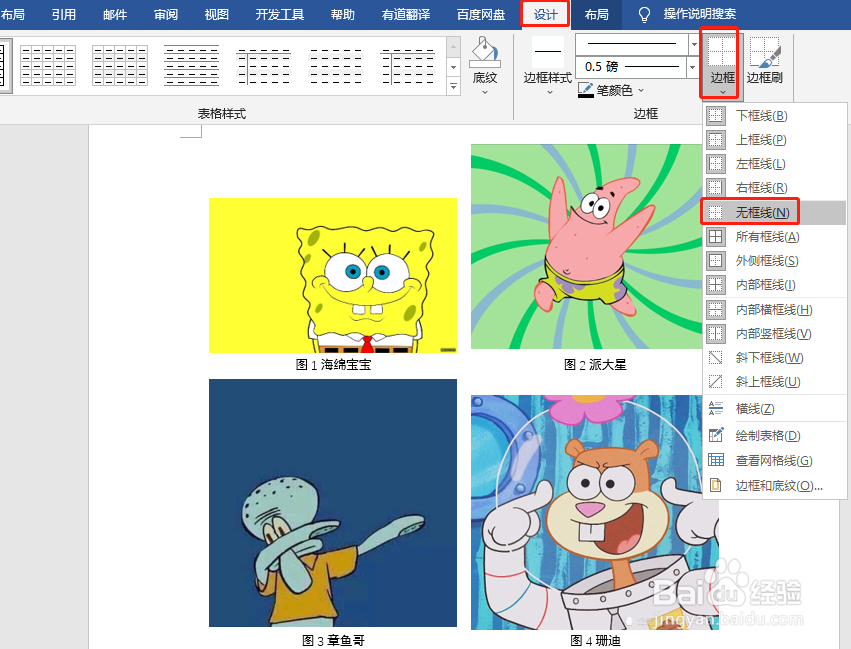Switch to the 审阅 tab
This screenshot has height=649, width=851.
point(166,14)
